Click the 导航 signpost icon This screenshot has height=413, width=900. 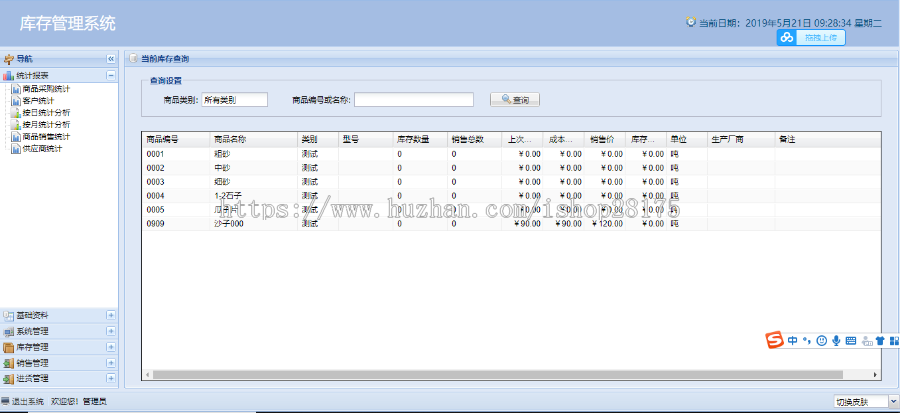9,59
